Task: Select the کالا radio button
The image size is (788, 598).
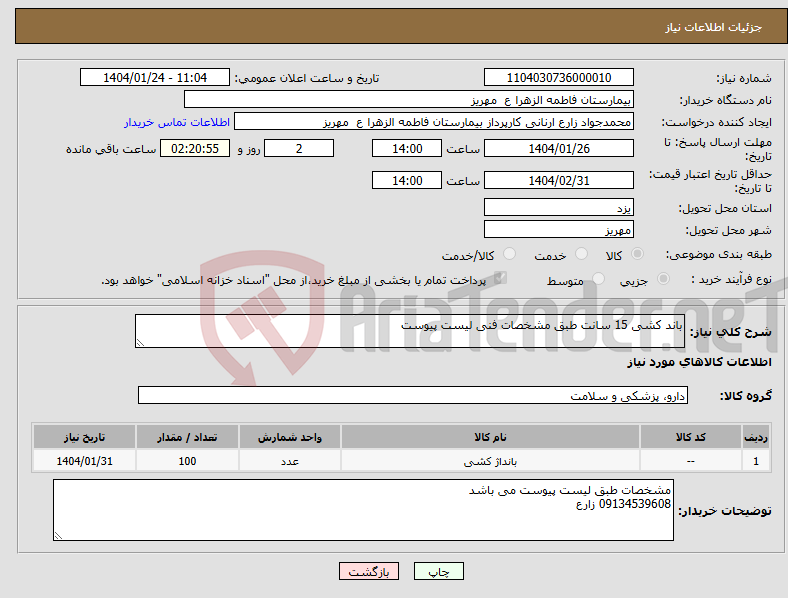Action: click(637, 254)
